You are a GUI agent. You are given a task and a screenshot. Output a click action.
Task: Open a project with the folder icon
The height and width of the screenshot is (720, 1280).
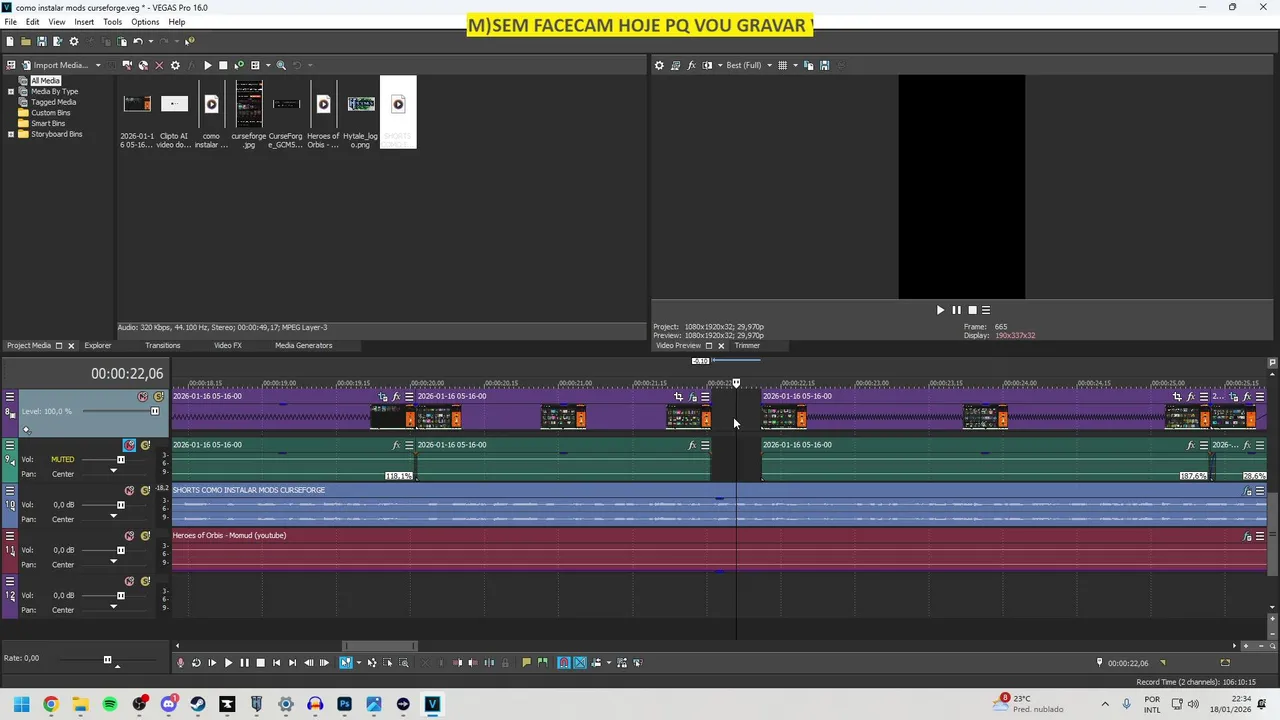pyautogui.click(x=25, y=41)
